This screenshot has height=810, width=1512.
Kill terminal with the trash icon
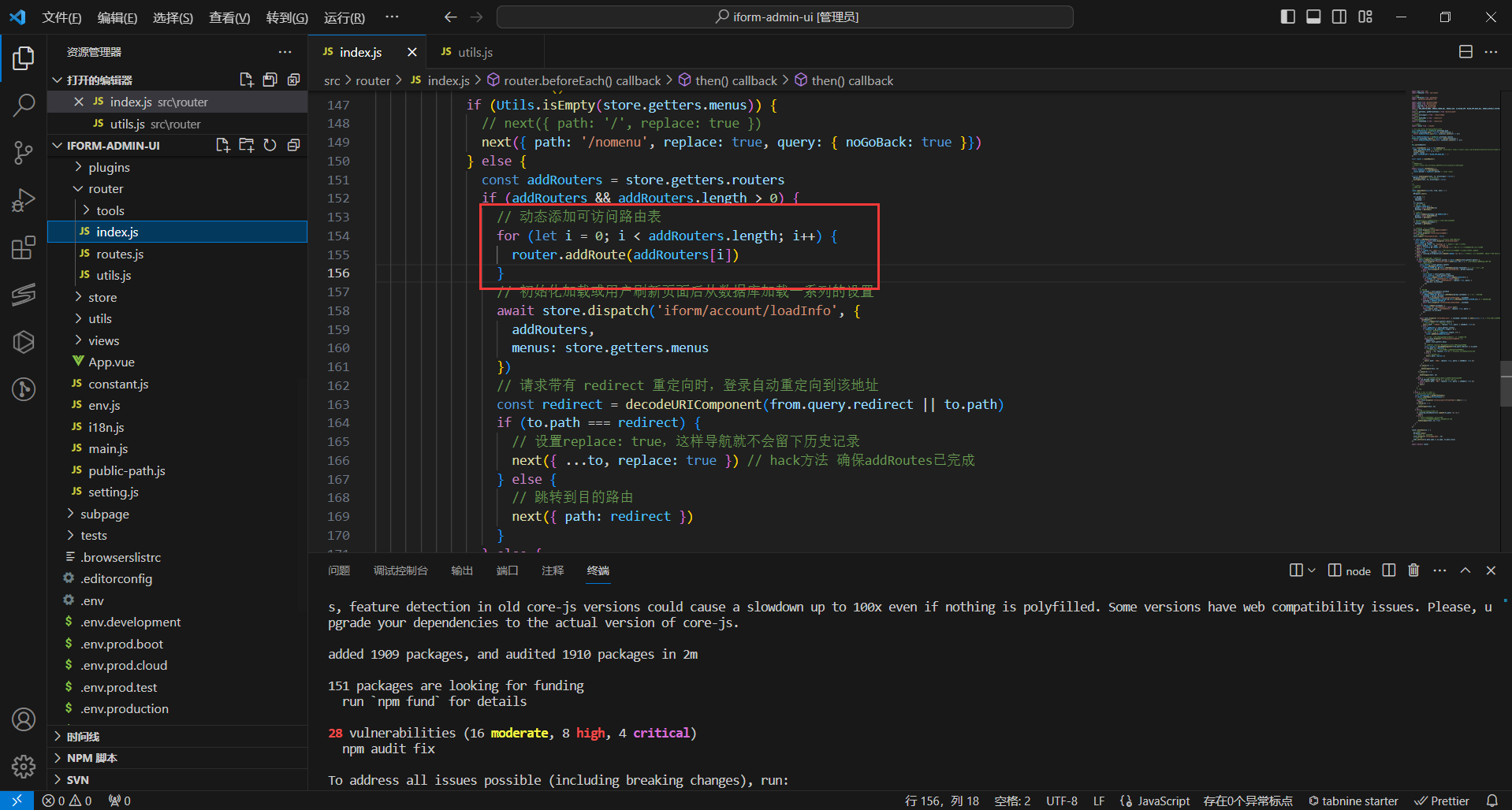(x=1413, y=570)
